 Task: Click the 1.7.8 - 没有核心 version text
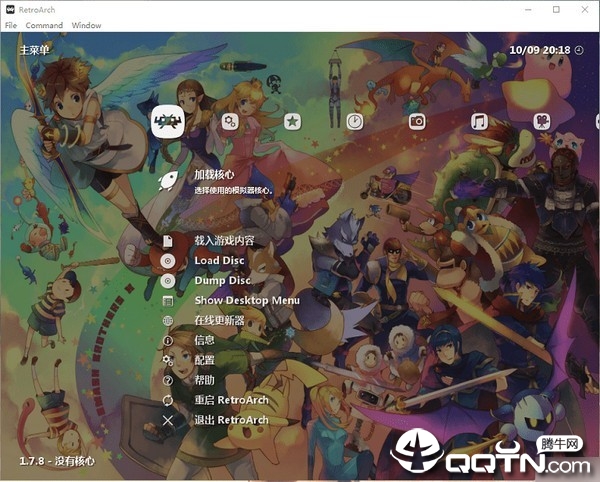tap(57, 461)
